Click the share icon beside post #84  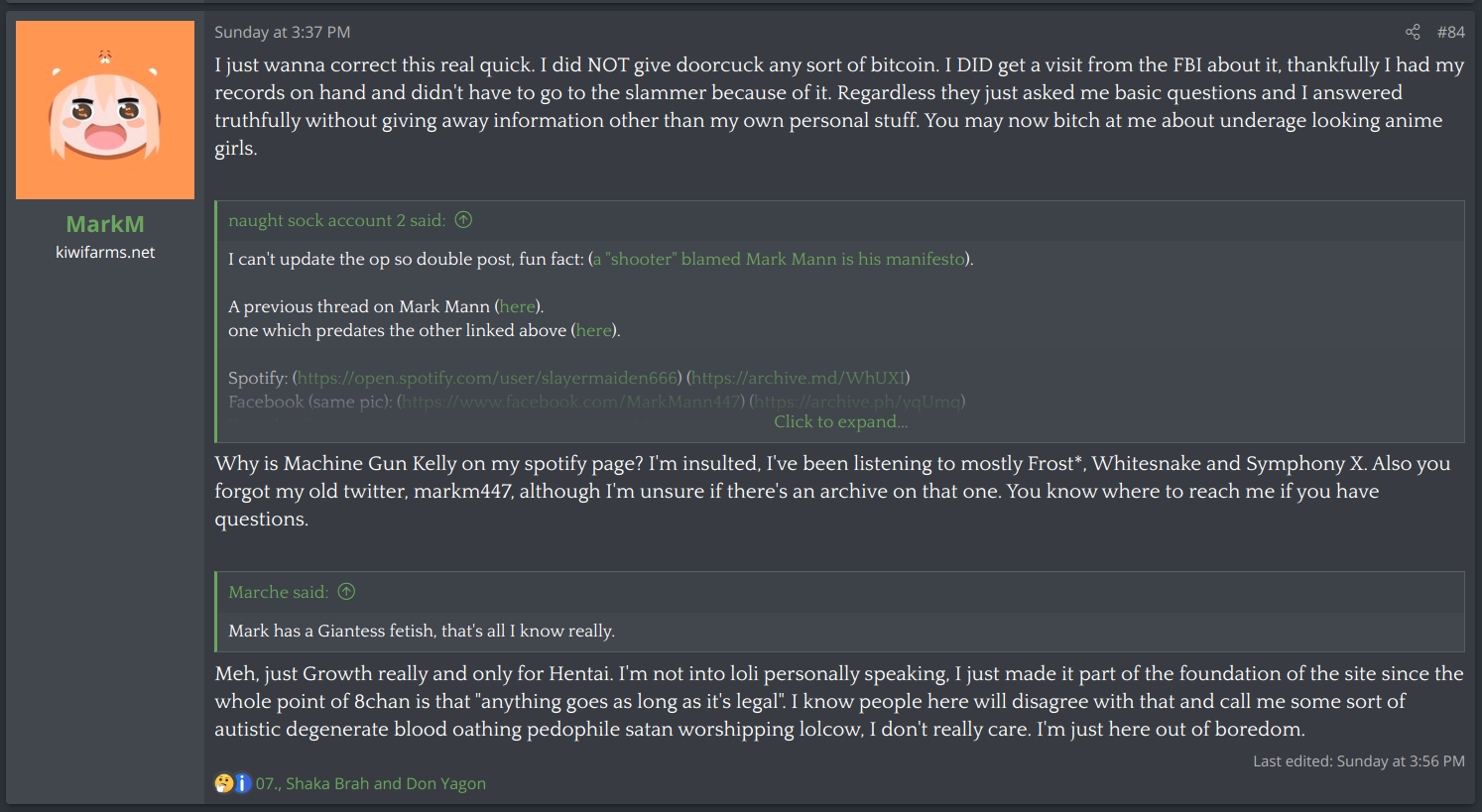[x=1413, y=32]
